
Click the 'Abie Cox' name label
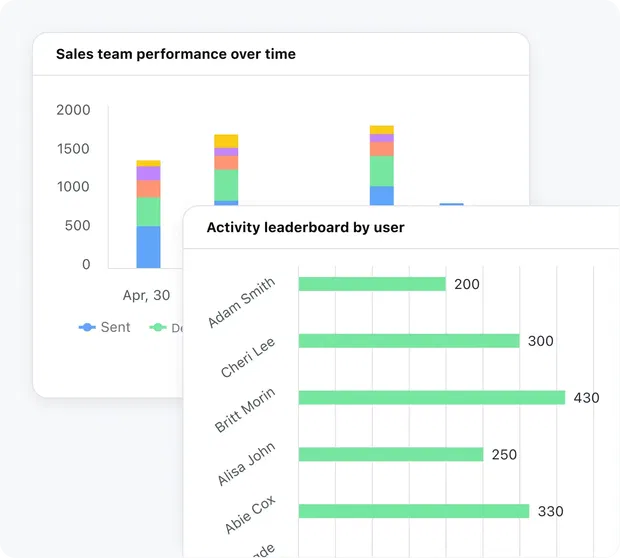250,514
